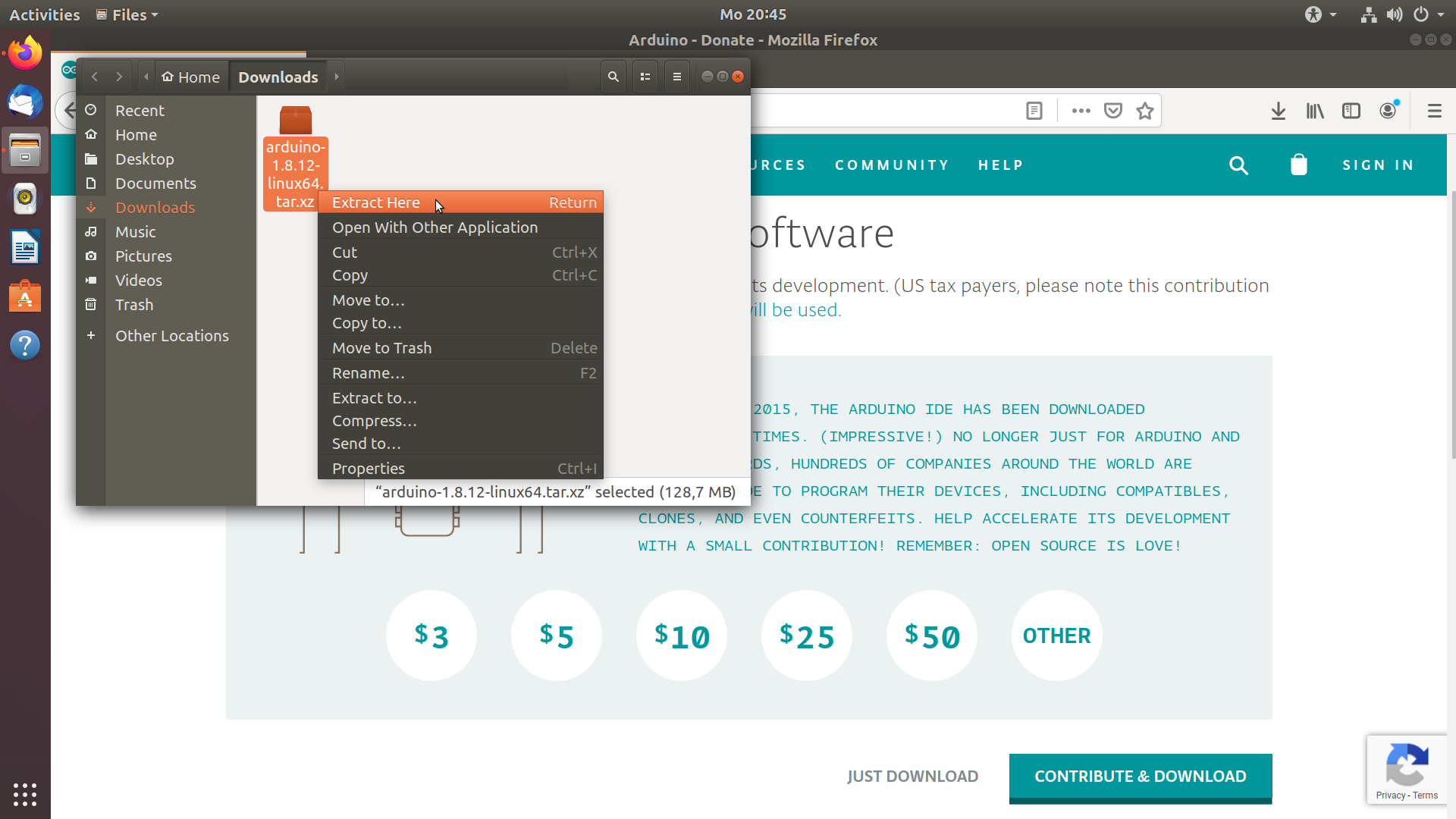
Task: Open Documents in Files sidebar
Action: (166, 184)
